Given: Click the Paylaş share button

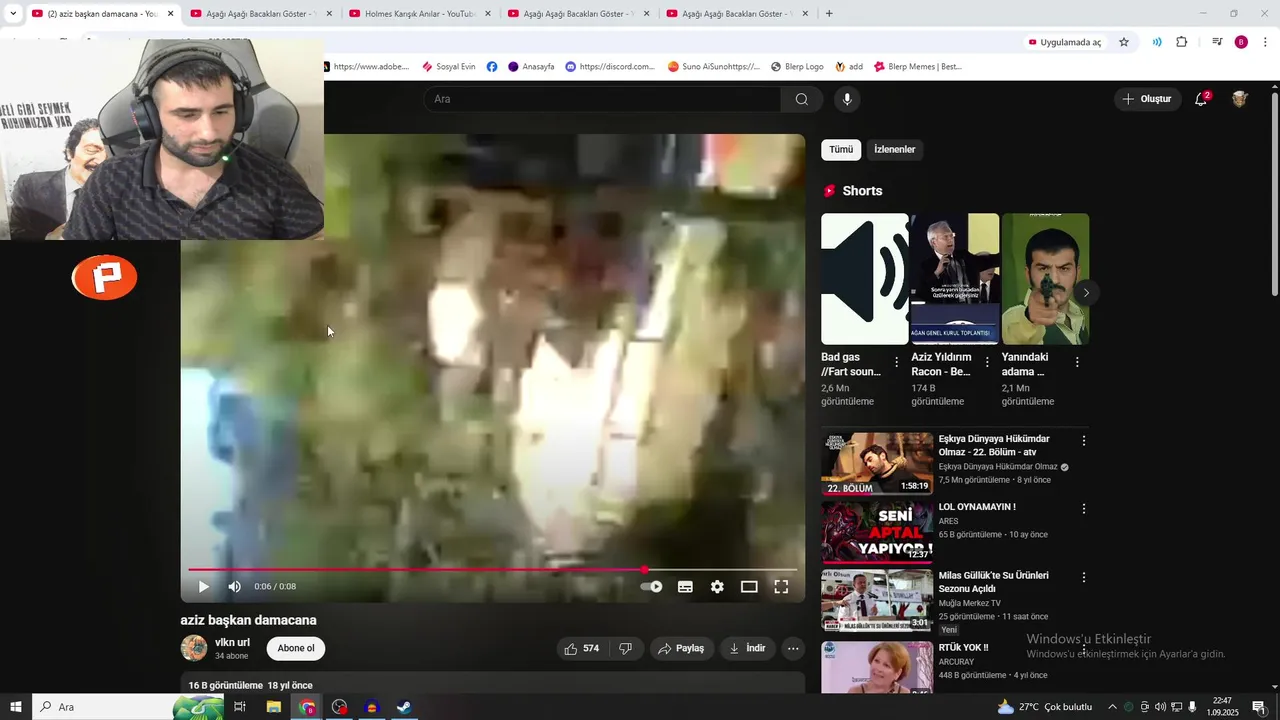Looking at the screenshot, I should [681, 649].
